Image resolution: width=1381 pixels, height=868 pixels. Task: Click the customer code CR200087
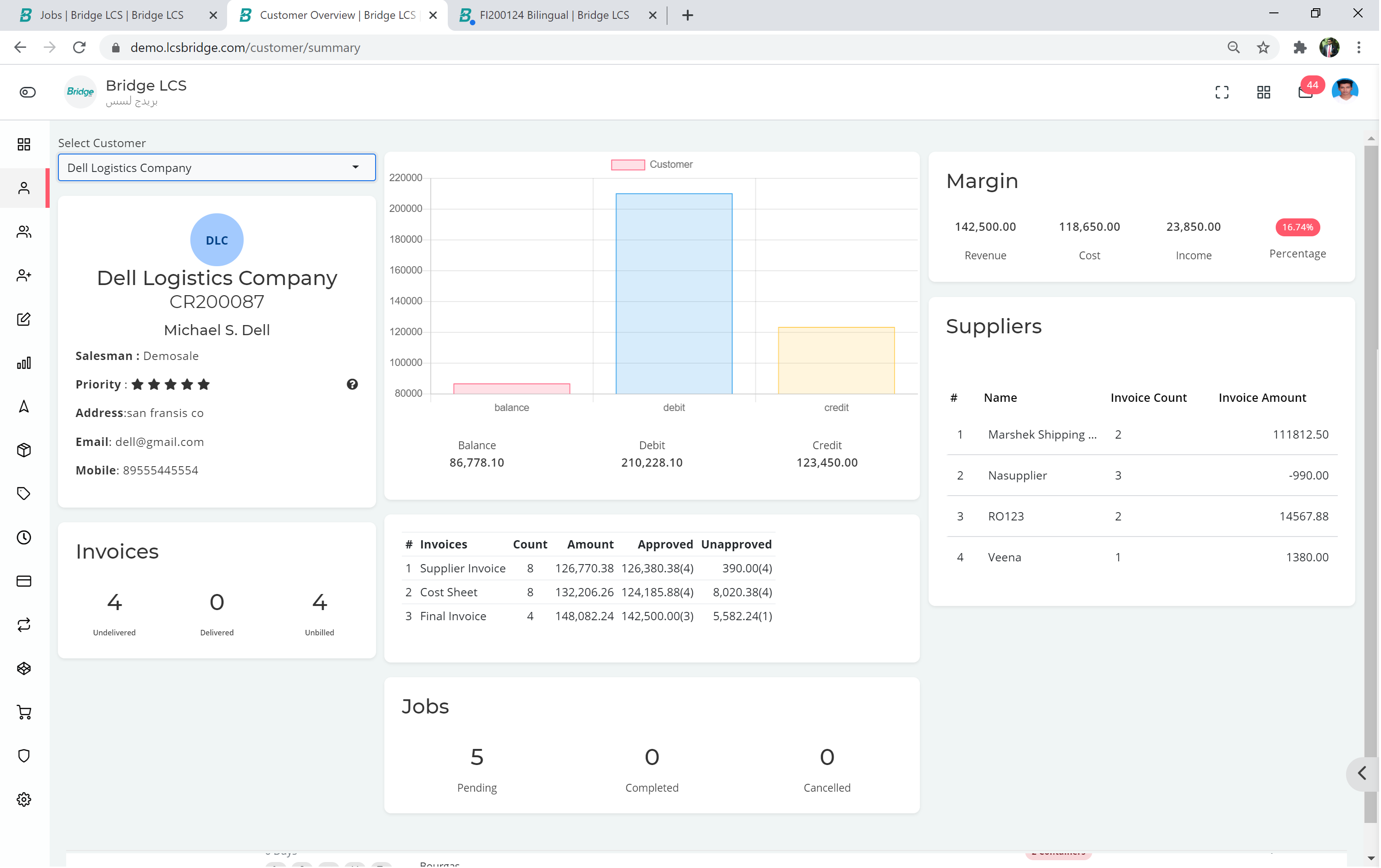tap(217, 303)
